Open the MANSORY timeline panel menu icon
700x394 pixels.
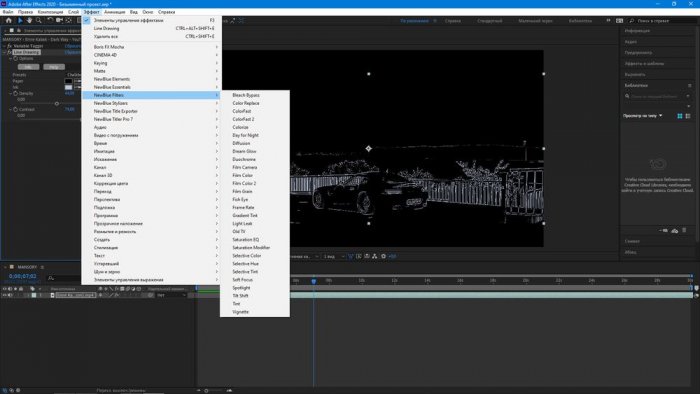(42, 267)
